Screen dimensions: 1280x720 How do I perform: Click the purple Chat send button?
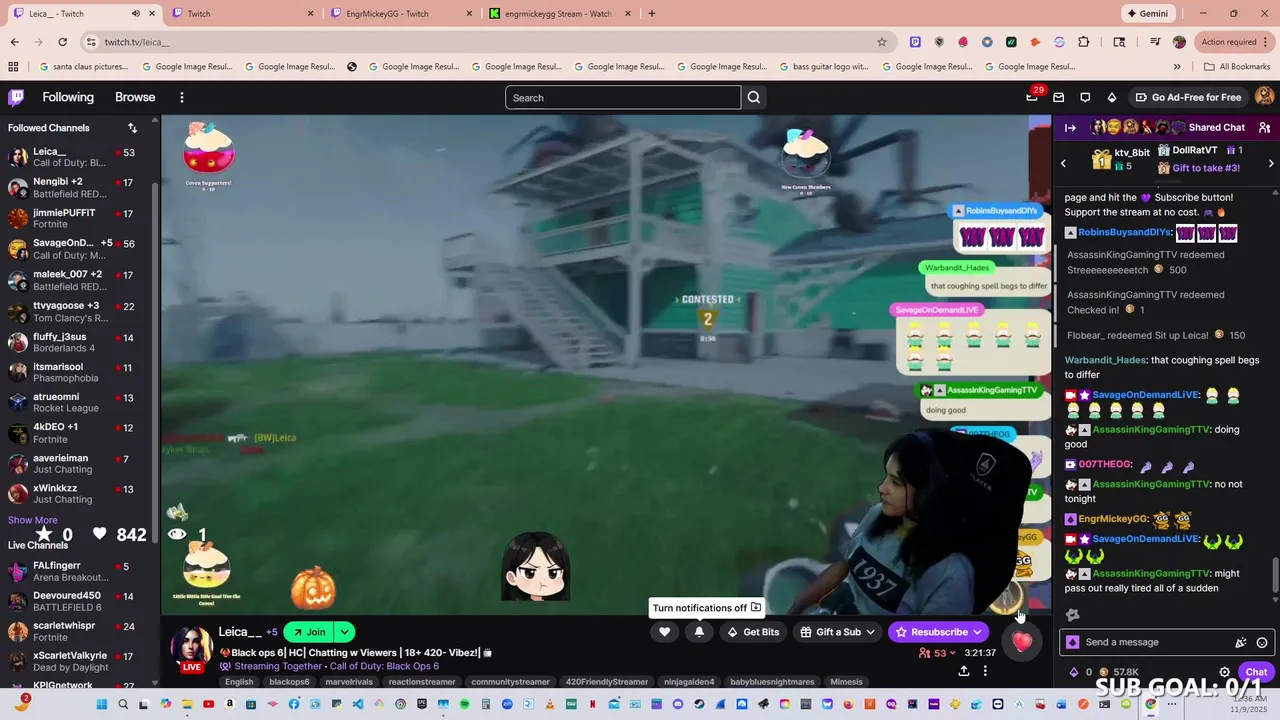pyautogui.click(x=1256, y=672)
